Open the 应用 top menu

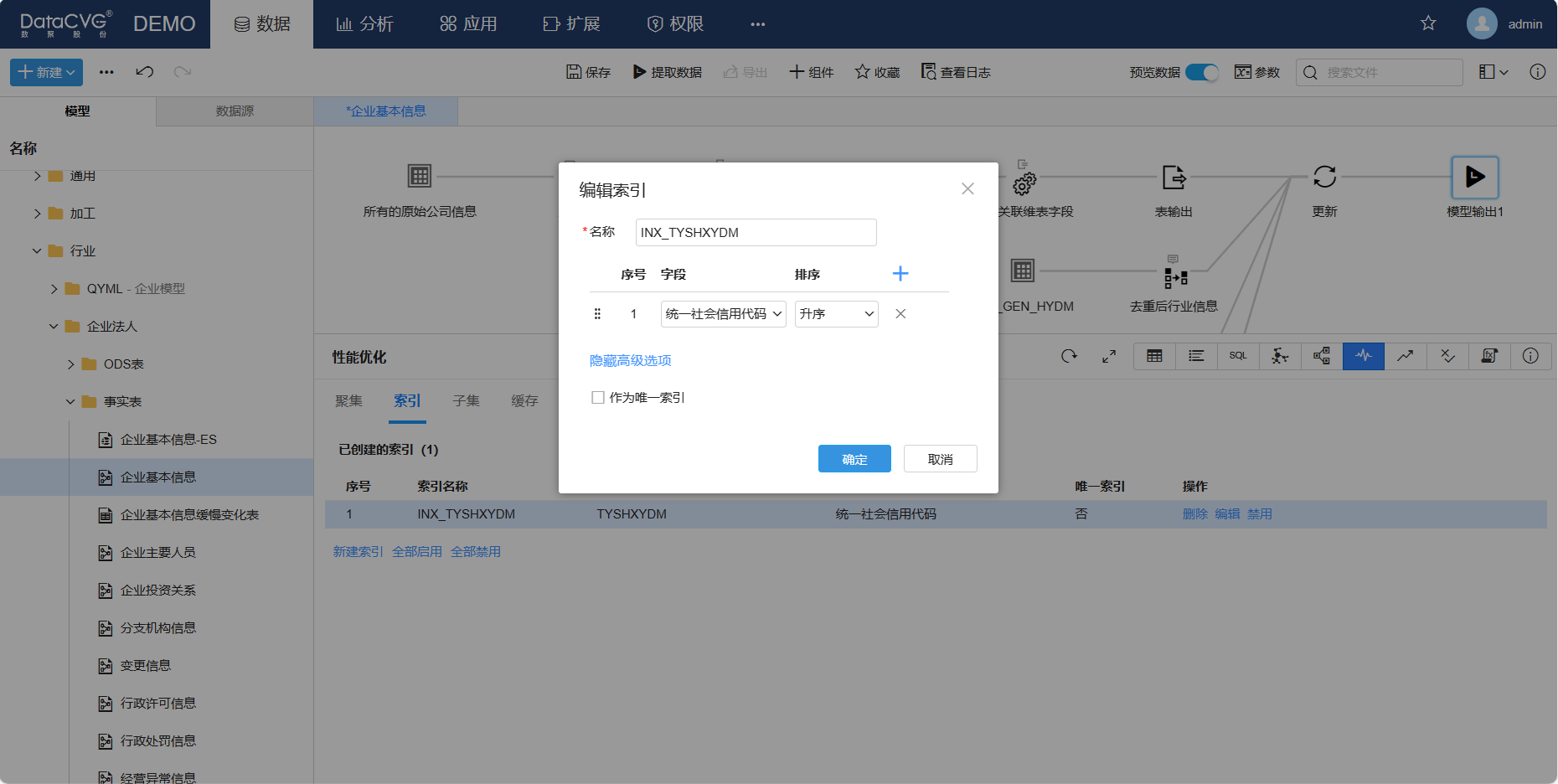(x=468, y=24)
